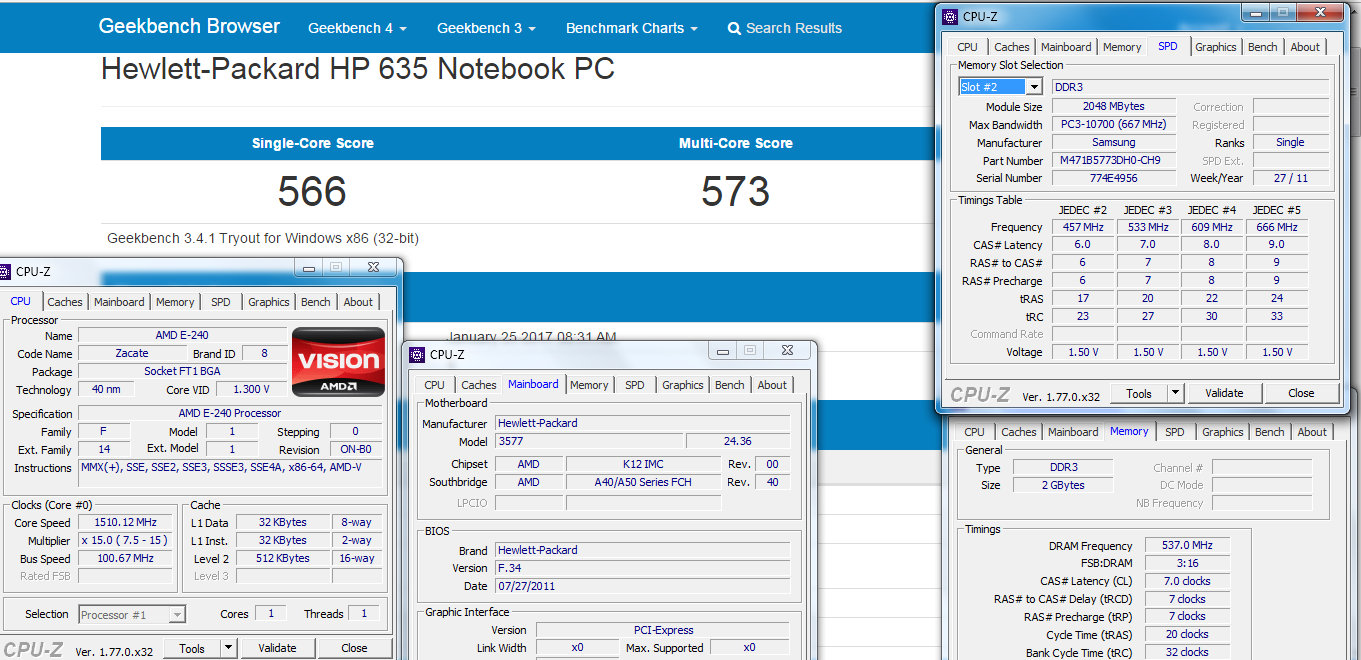Select Bench tab in Mainboard window
This screenshot has width=1361, height=660.
(730, 385)
